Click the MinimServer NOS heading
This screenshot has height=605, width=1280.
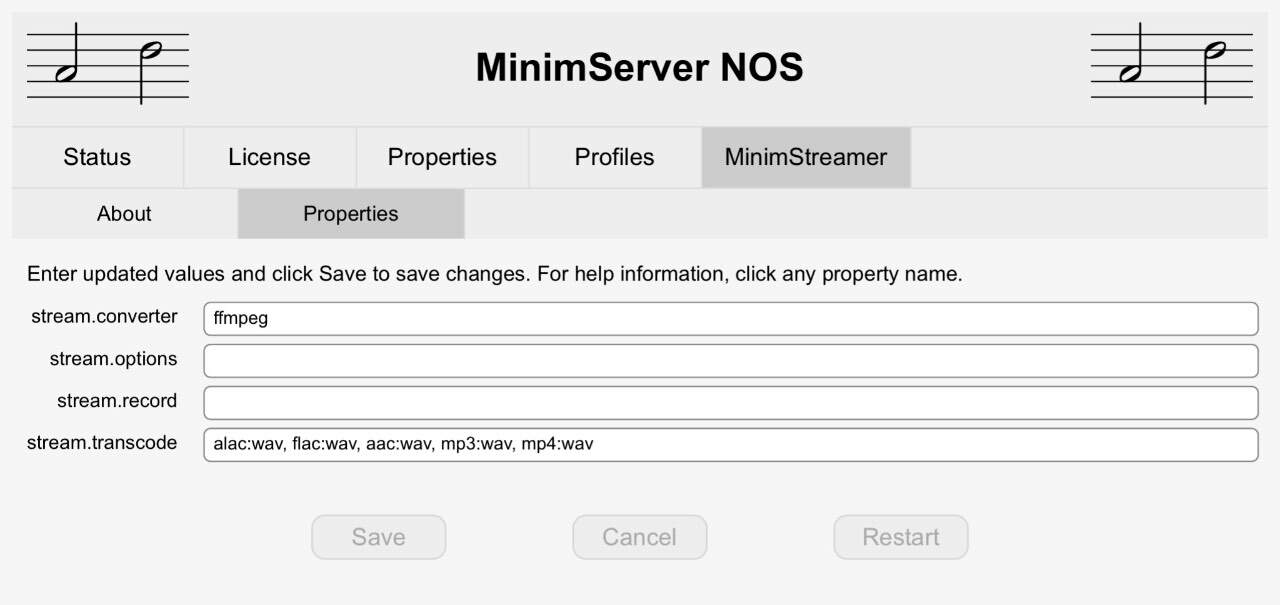(x=639, y=67)
